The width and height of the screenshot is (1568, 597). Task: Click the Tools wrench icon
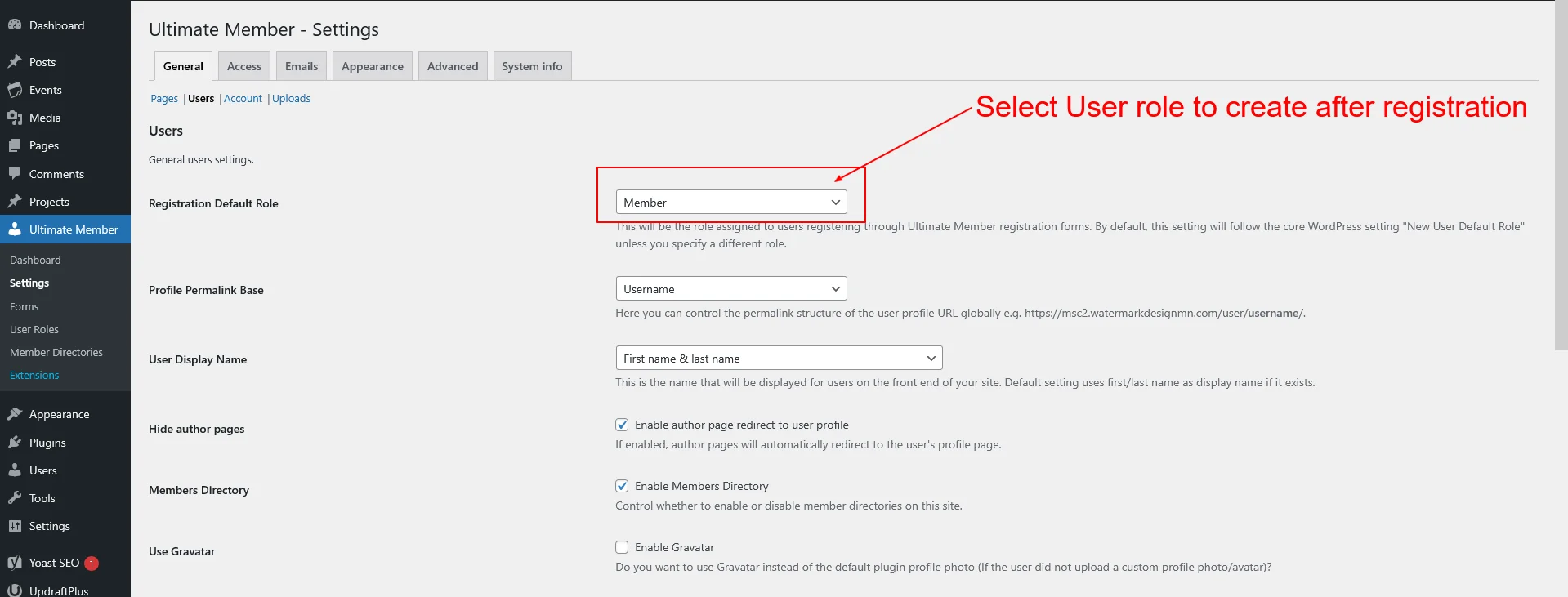point(15,498)
